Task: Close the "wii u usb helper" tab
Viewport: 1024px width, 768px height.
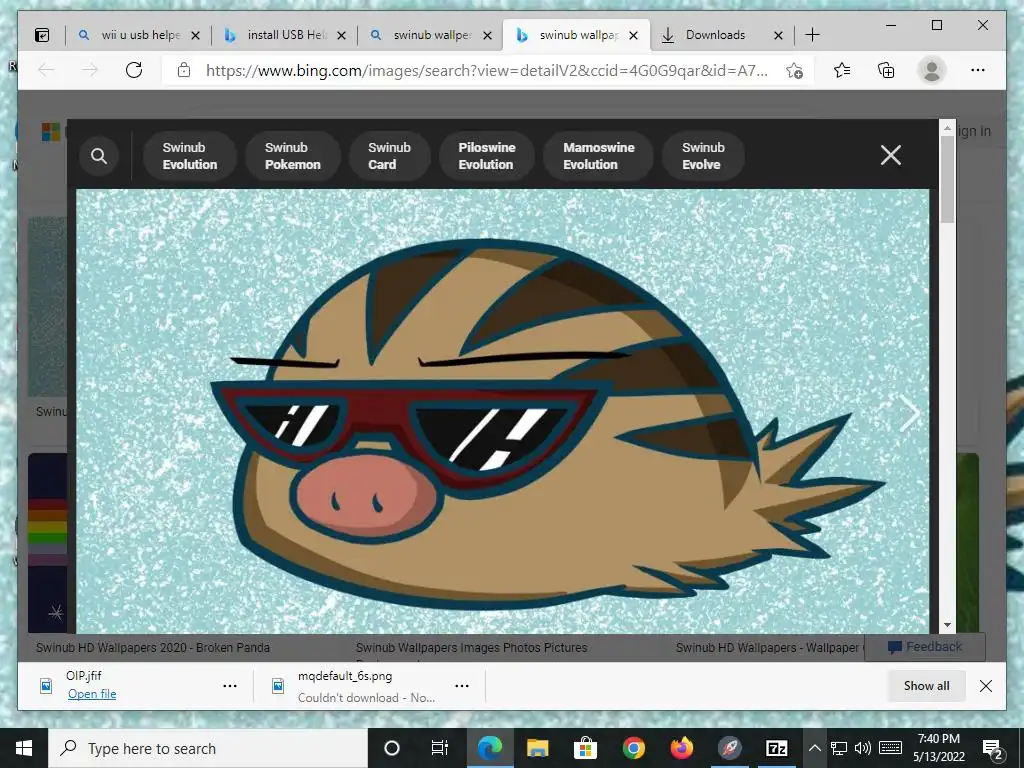Action: click(x=195, y=36)
